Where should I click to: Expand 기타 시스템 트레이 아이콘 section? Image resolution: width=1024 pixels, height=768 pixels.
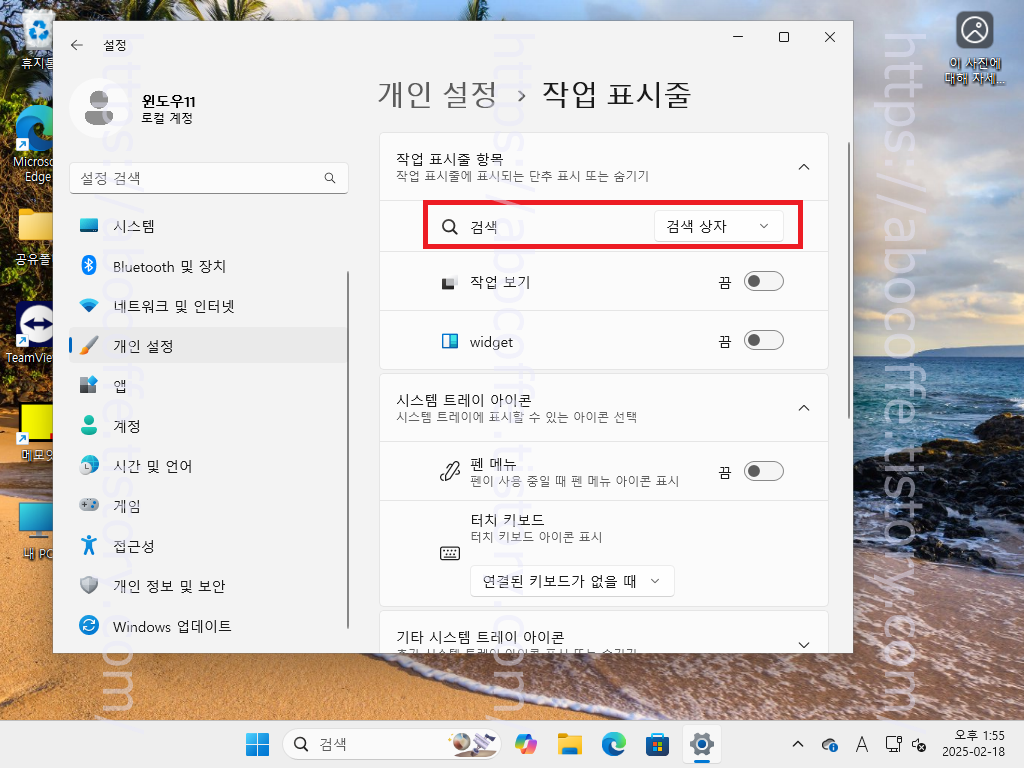click(804, 645)
